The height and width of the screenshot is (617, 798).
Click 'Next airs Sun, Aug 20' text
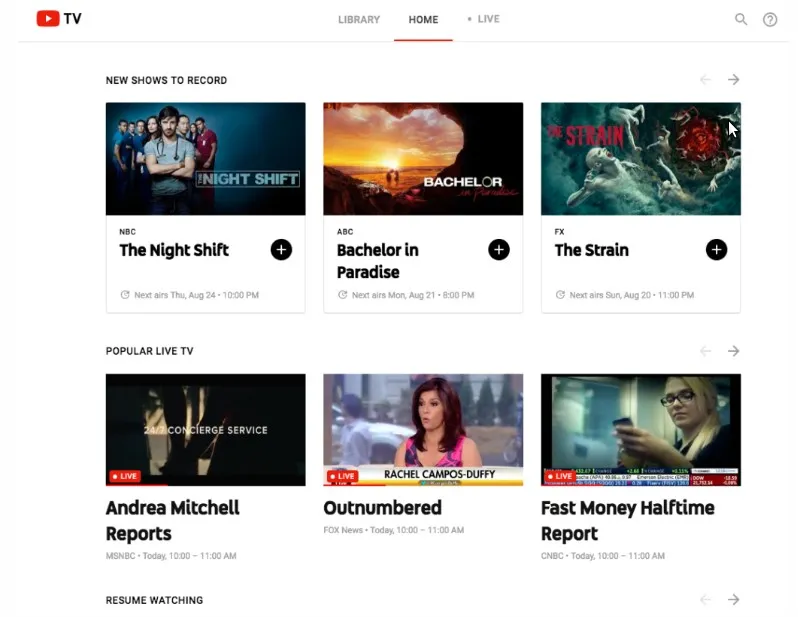coord(632,295)
